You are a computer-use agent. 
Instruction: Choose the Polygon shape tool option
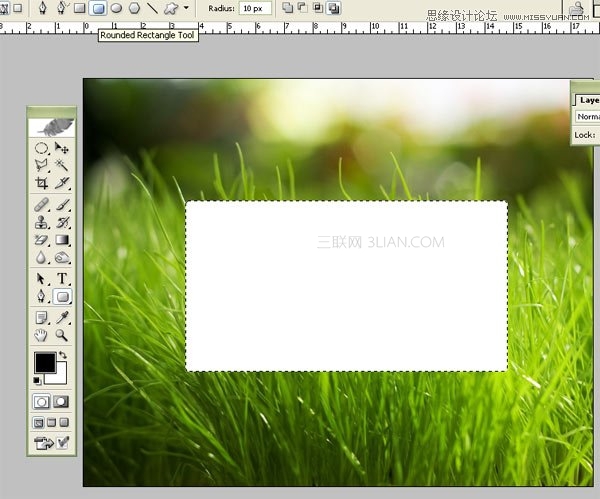(134, 8)
